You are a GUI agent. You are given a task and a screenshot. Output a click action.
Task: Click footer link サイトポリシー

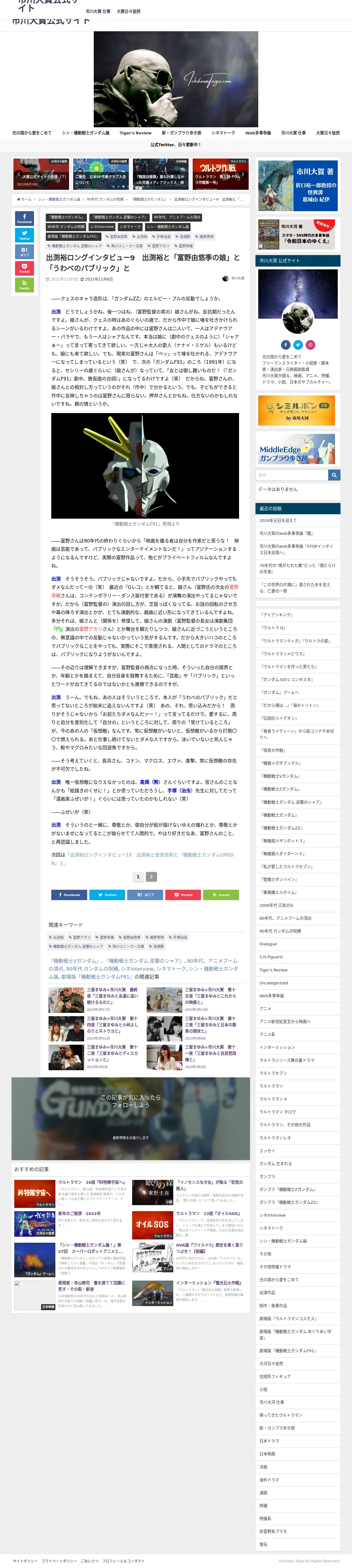25,1561
